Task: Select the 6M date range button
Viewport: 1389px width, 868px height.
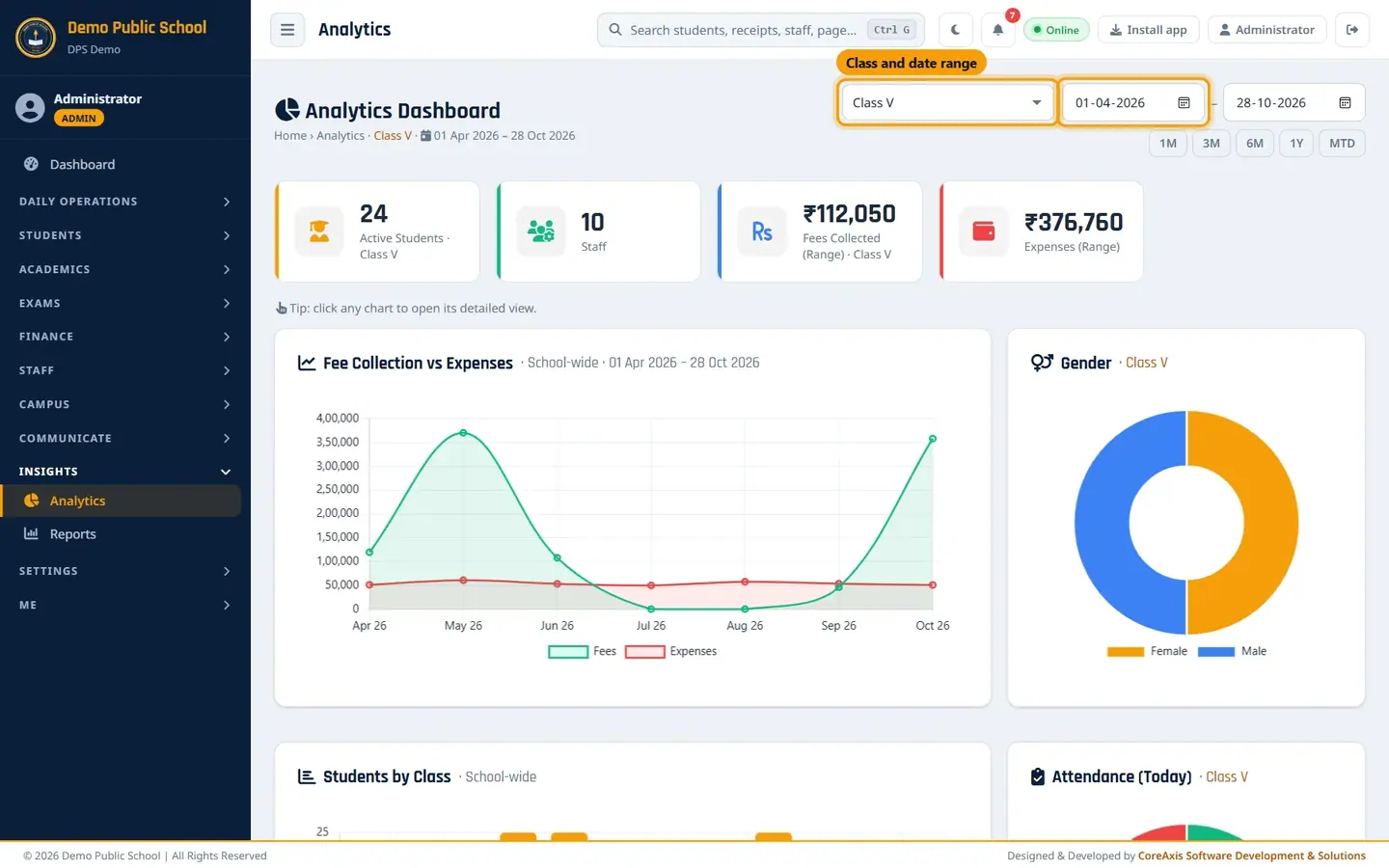Action: tap(1254, 144)
